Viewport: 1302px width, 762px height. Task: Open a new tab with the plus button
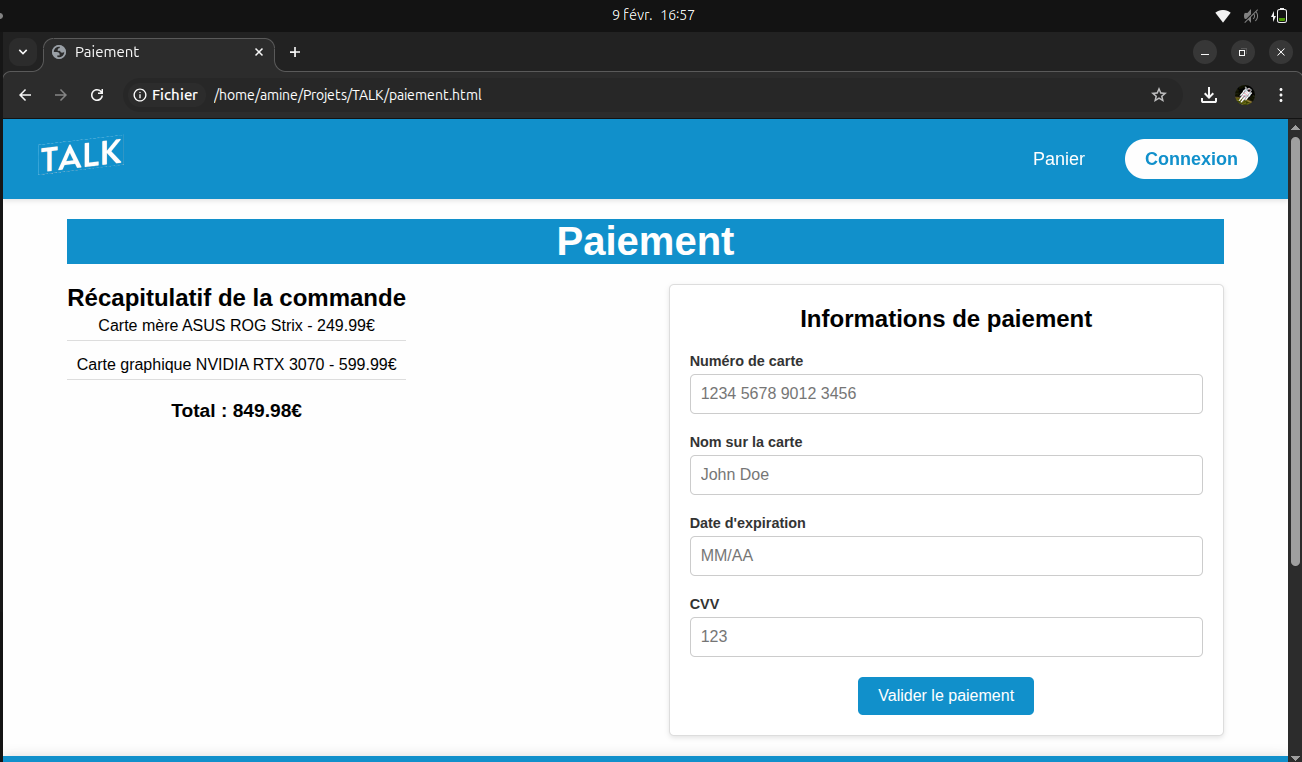tap(294, 52)
